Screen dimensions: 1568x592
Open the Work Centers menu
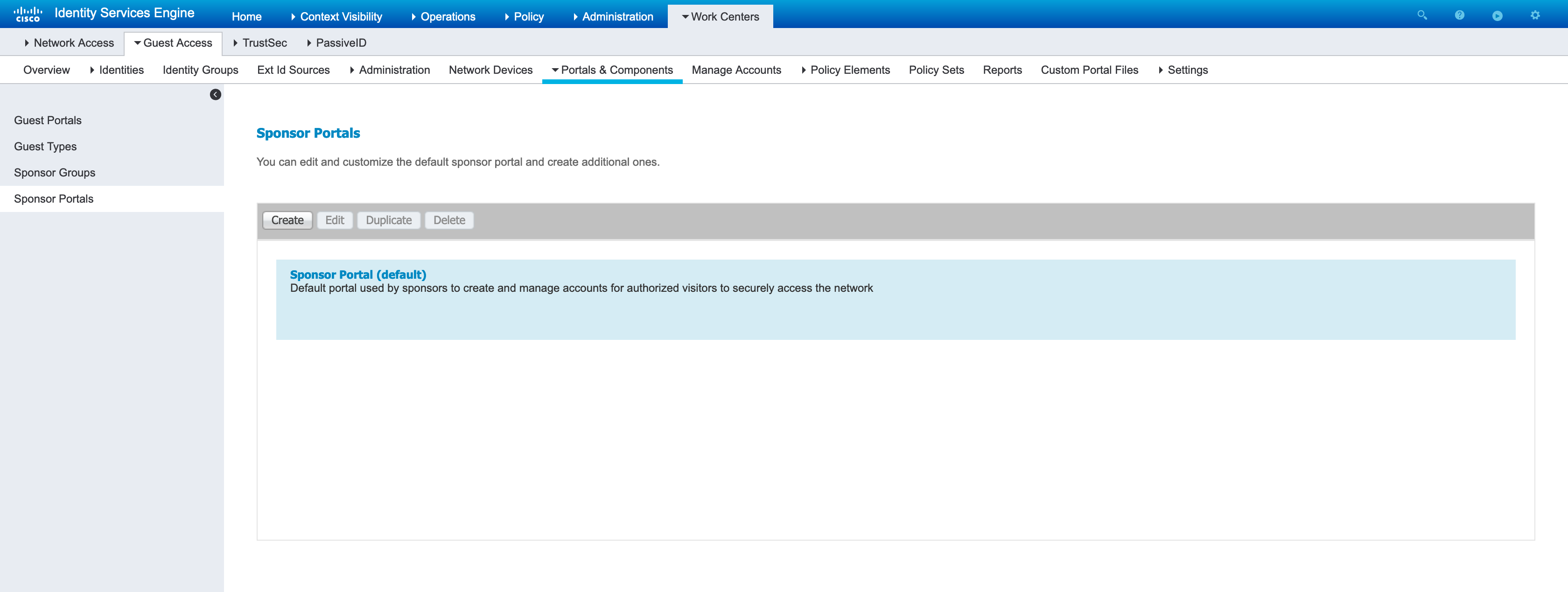pyautogui.click(x=720, y=16)
